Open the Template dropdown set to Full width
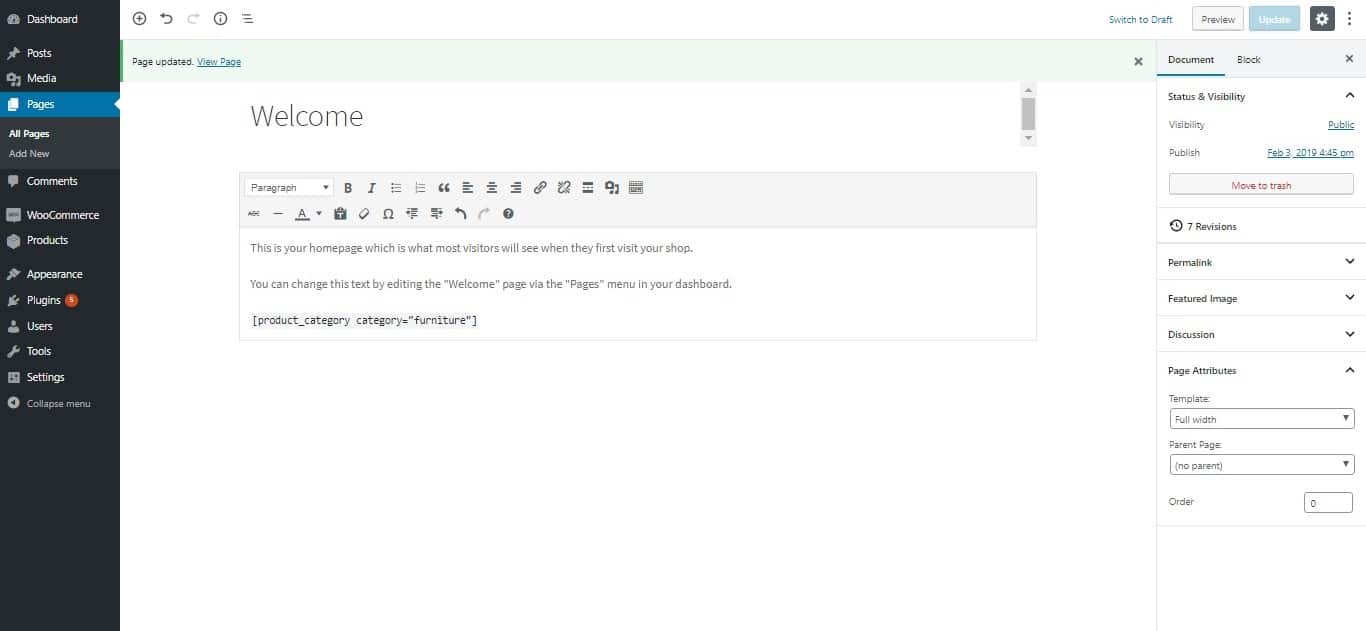 pos(1262,419)
